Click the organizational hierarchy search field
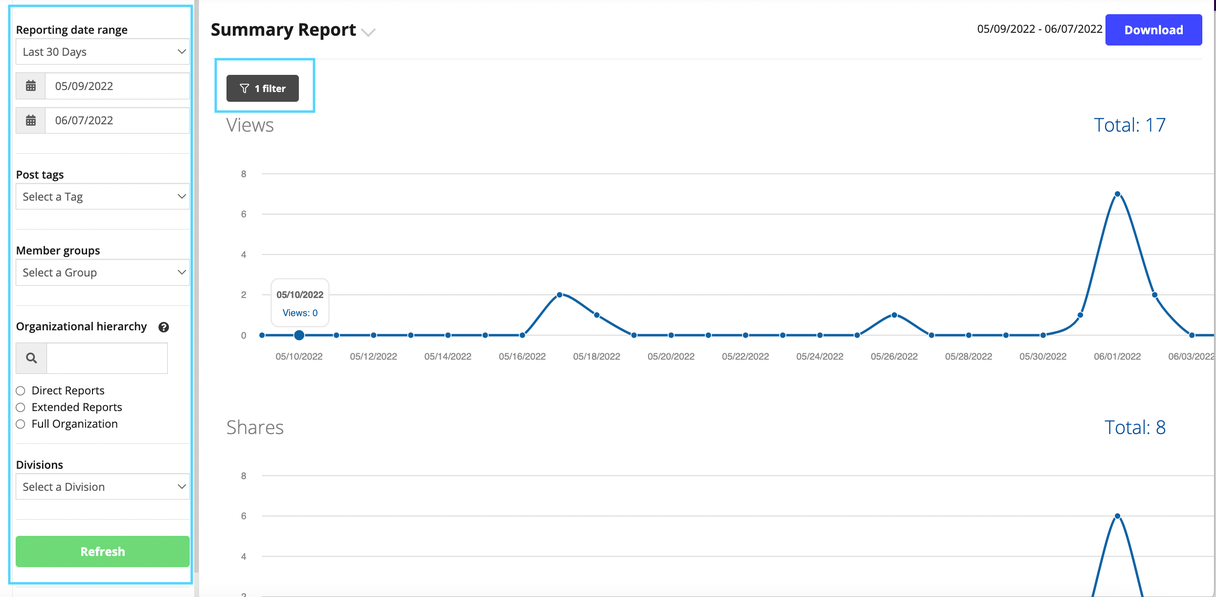 click(107, 358)
